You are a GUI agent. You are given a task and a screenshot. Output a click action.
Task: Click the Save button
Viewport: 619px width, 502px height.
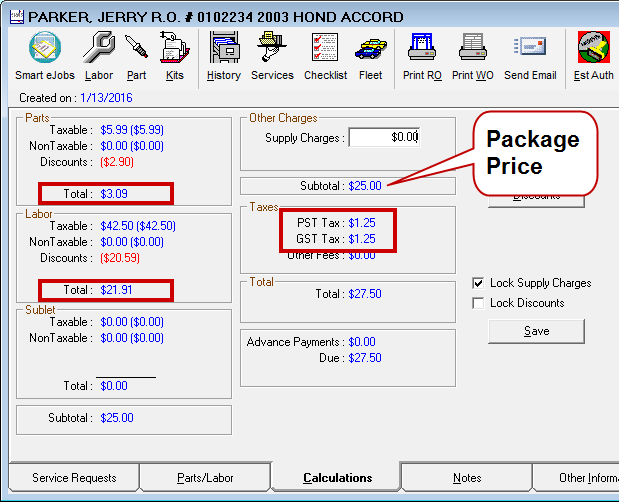[536, 331]
